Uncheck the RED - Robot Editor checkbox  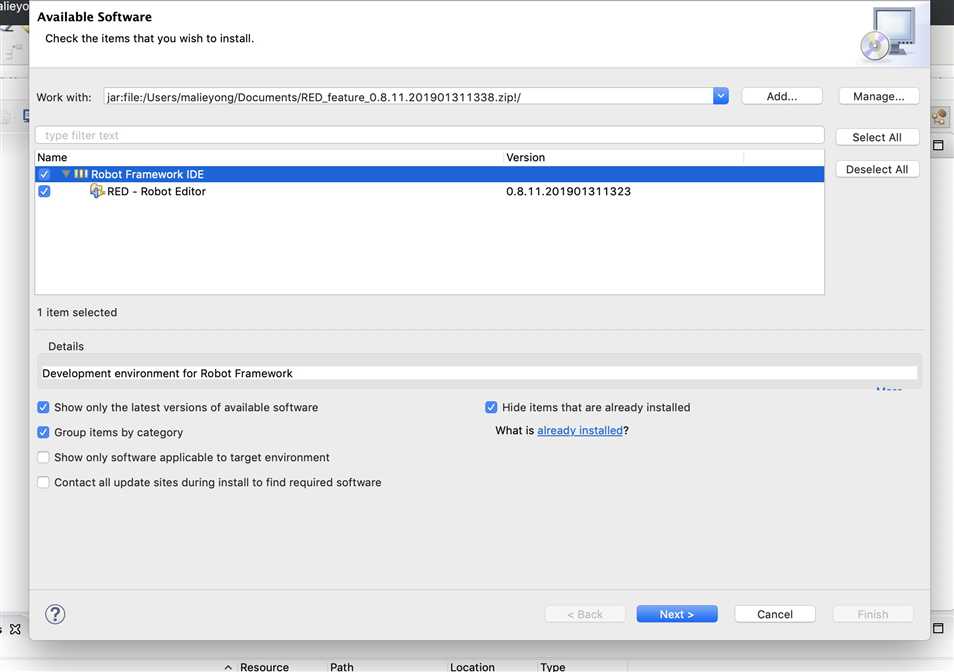tap(44, 191)
